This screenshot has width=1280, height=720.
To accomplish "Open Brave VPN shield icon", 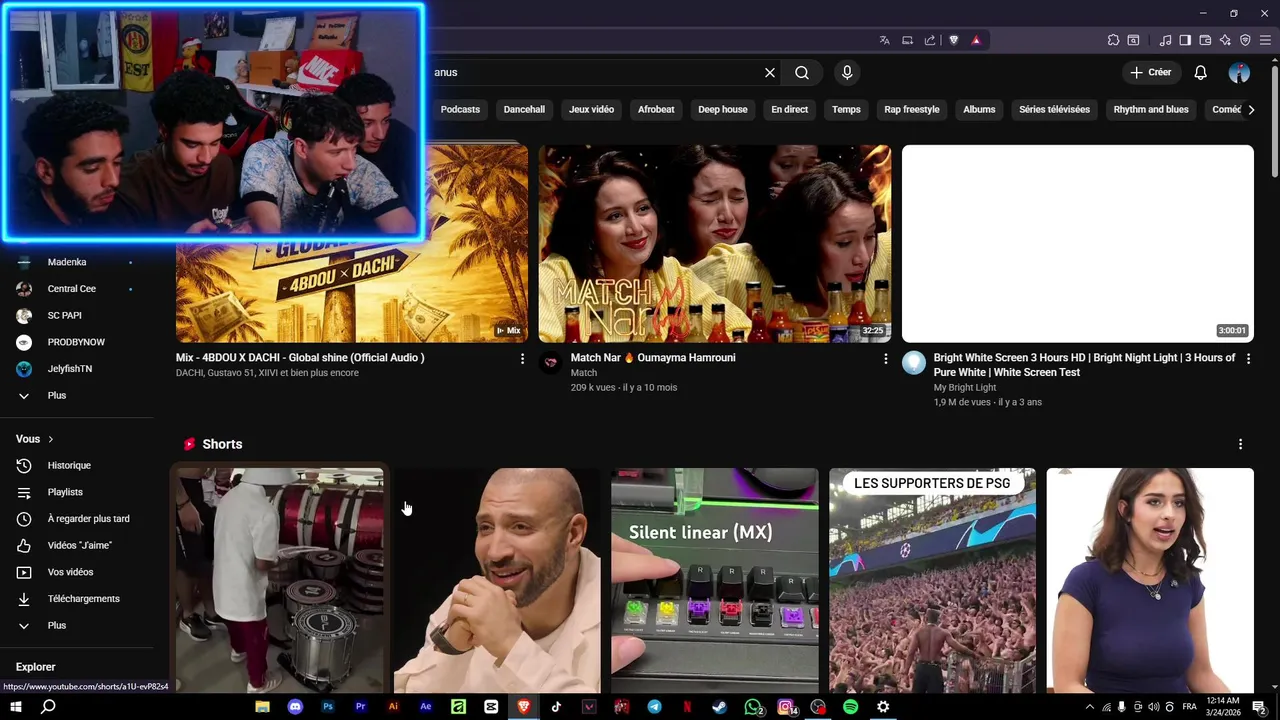I will pos(1245,40).
